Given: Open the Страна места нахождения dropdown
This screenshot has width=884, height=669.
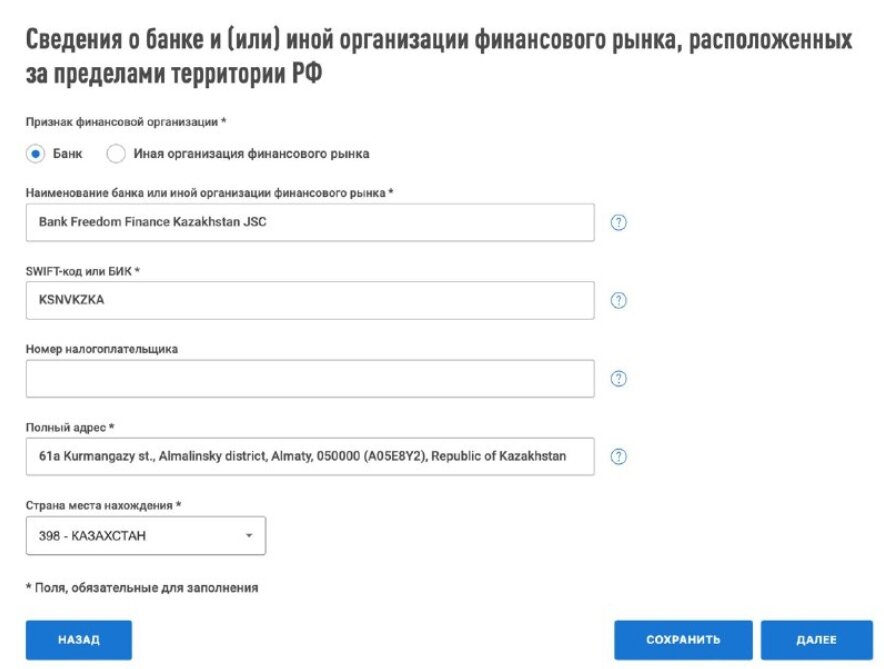Looking at the screenshot, I should click(x=145, y=535).
